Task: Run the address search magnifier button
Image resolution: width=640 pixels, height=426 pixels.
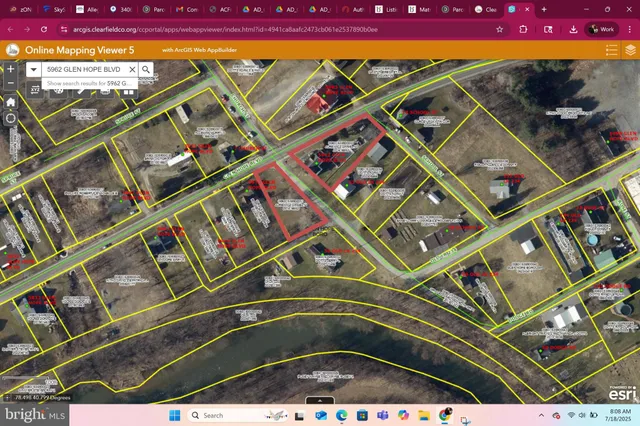Action: coord(146,70)
